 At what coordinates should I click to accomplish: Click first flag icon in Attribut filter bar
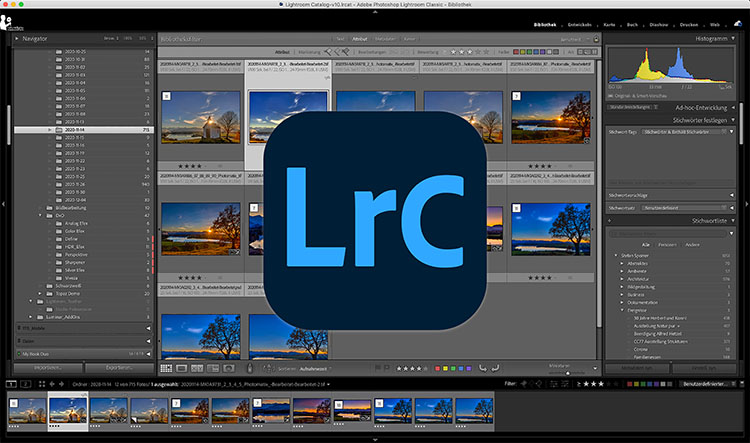[328, 52]
